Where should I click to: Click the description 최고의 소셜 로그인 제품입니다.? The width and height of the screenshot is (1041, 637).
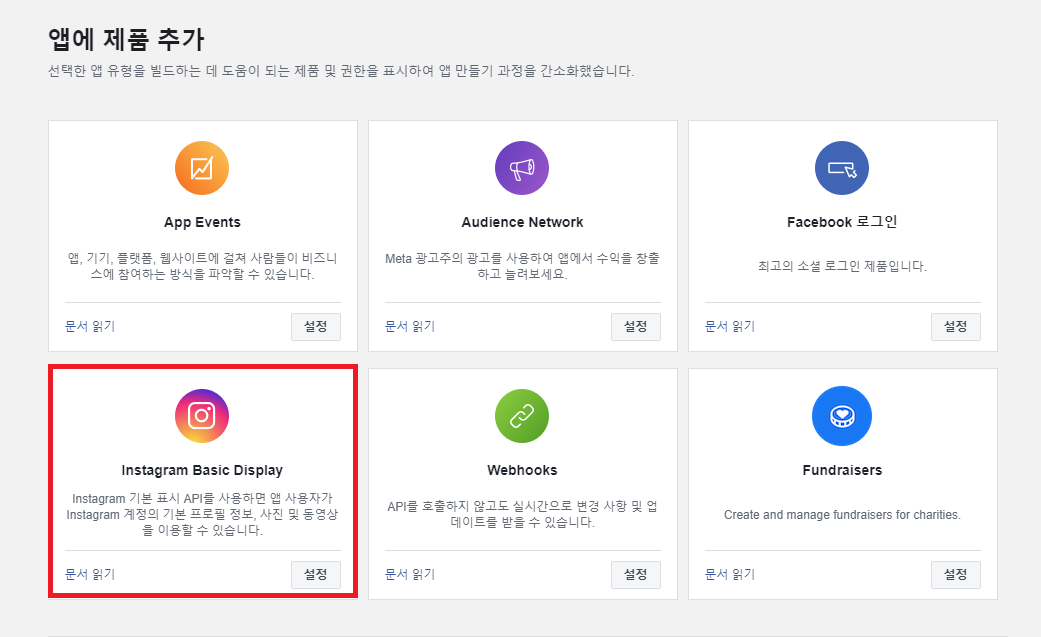tap(842, 266)
